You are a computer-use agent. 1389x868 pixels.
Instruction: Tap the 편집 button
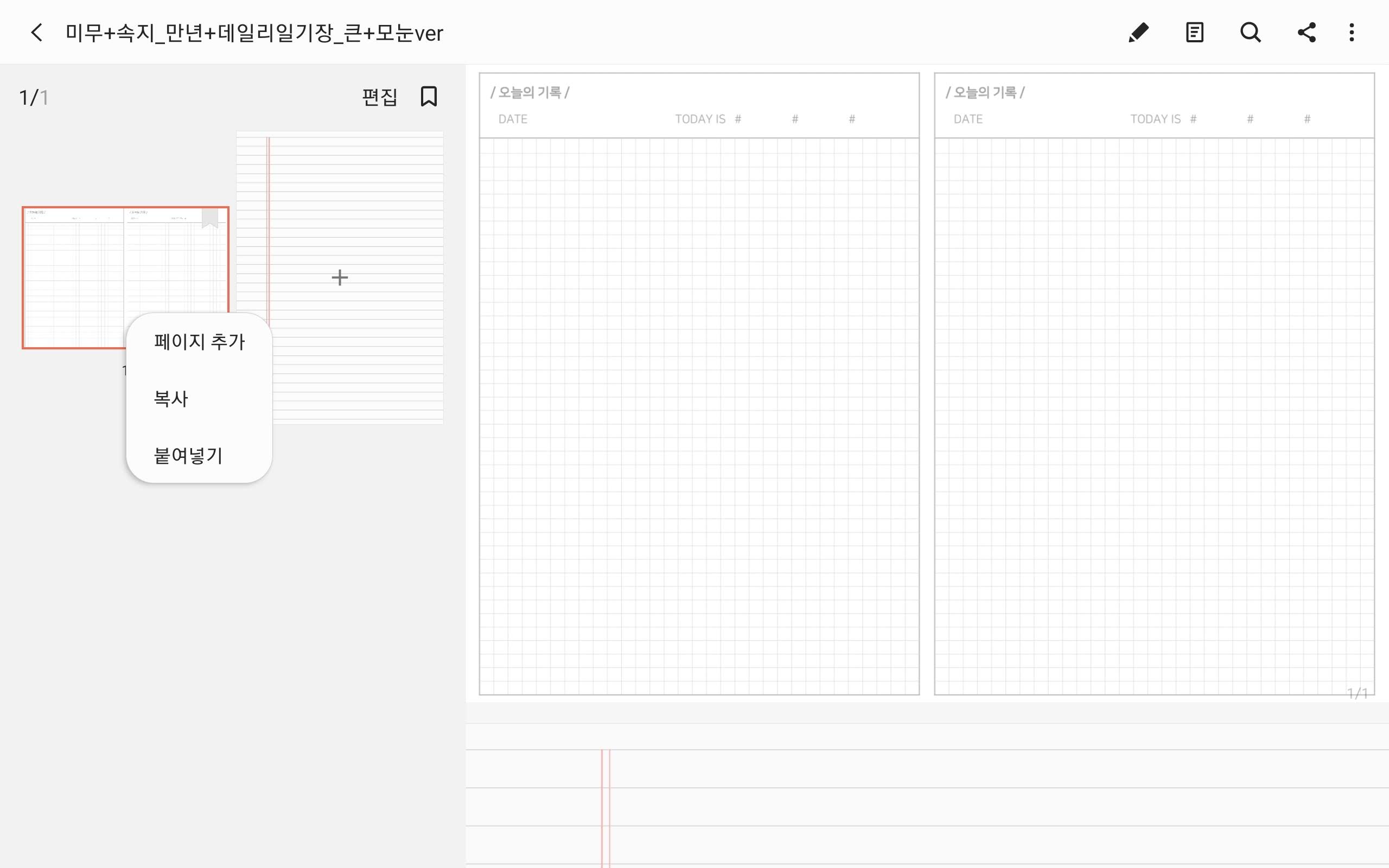[379, 97]
